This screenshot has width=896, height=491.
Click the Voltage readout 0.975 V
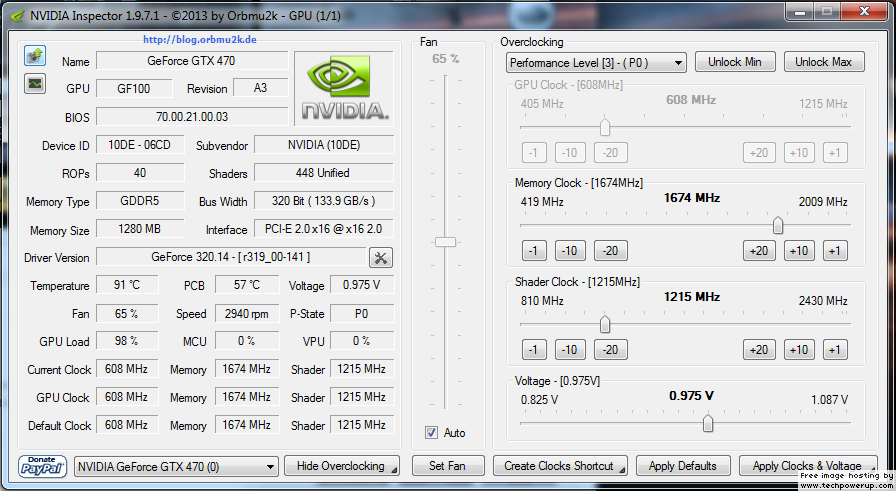[362, 285]
